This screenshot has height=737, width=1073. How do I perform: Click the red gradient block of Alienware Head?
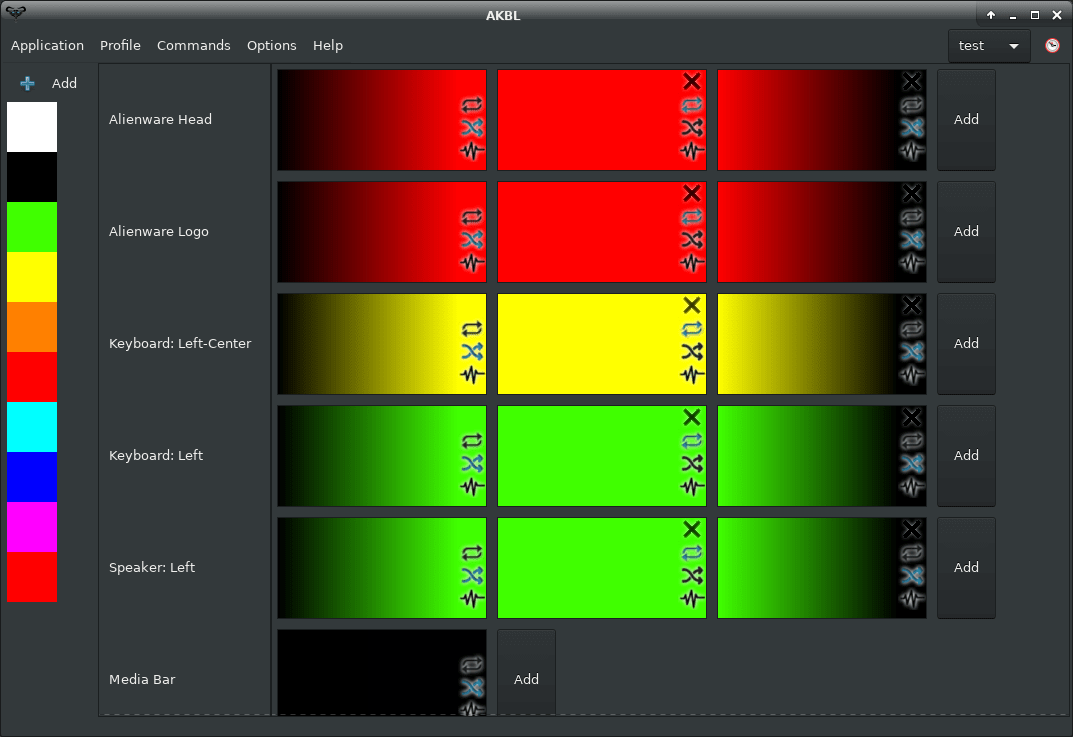370,119
